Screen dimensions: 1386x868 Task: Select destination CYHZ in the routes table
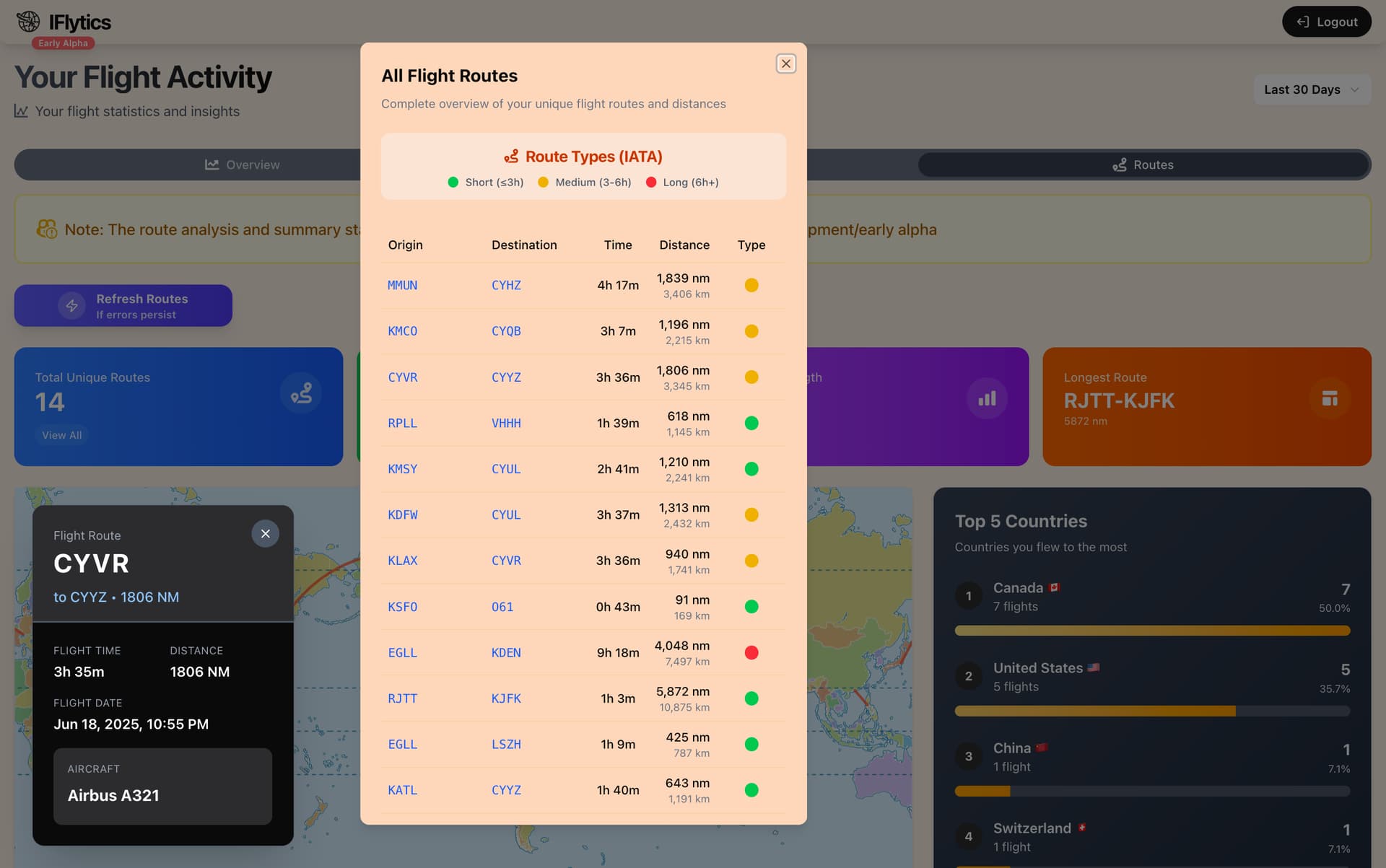(x=506, y=286)
